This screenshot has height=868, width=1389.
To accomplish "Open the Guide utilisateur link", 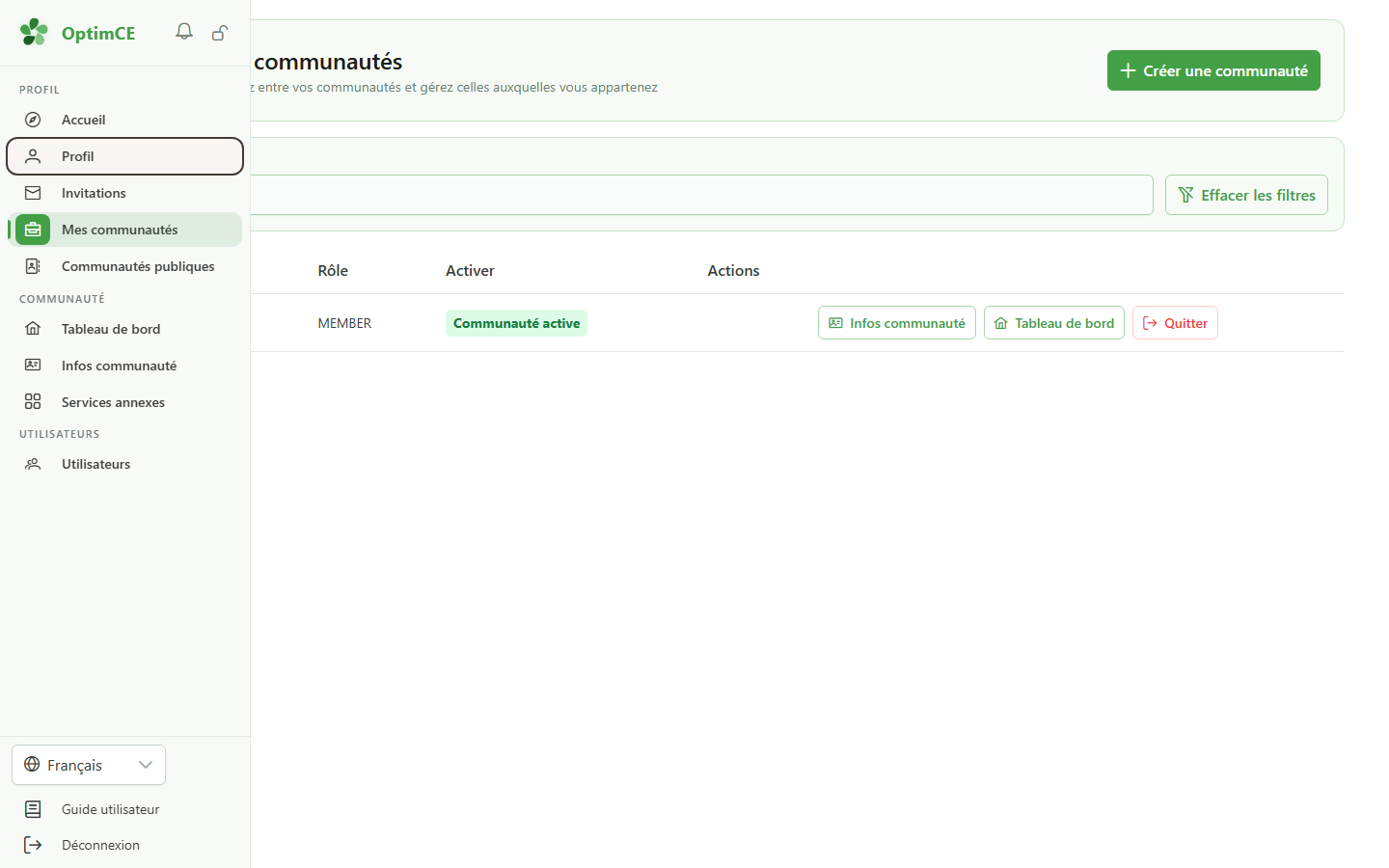I will (x=110, y=809).
